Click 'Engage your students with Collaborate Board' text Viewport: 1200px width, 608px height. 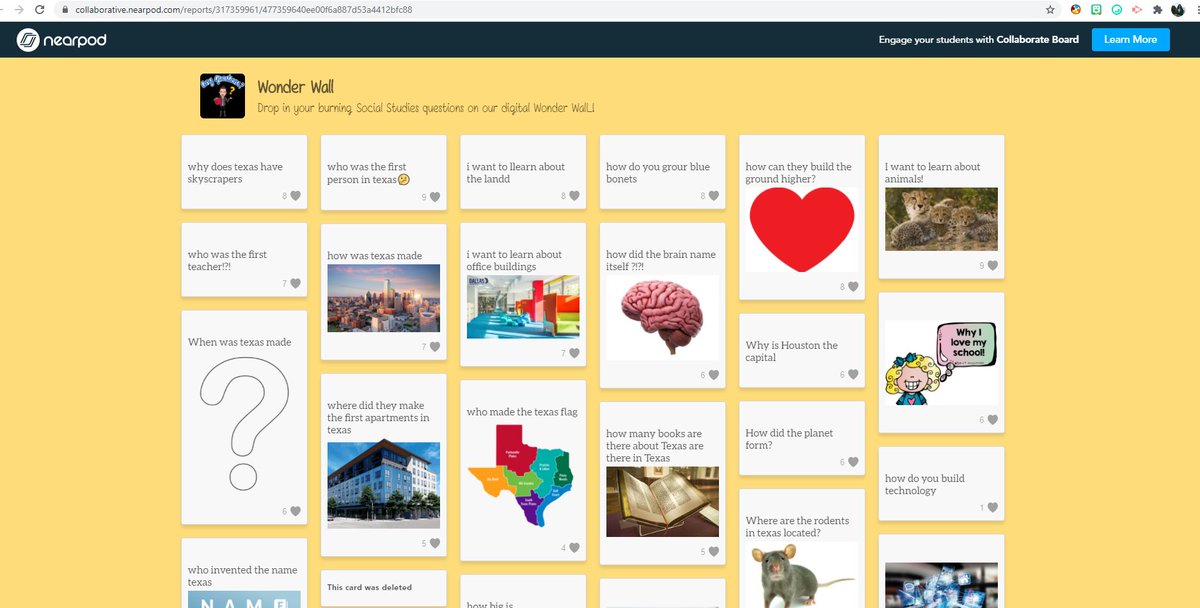(x=979, y=40)
